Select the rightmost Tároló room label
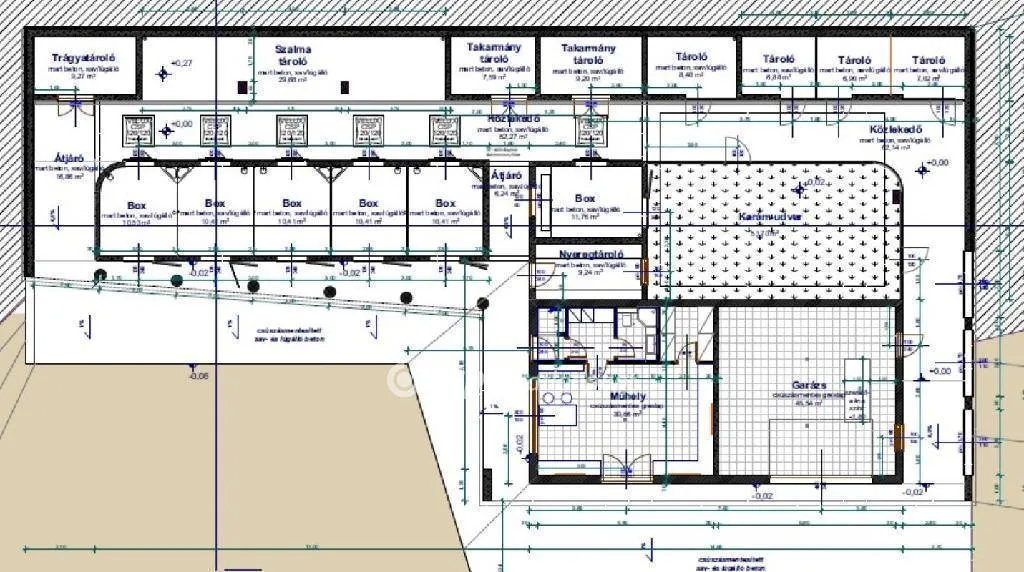Screen dimensions: 1024x572 [928, 60]
